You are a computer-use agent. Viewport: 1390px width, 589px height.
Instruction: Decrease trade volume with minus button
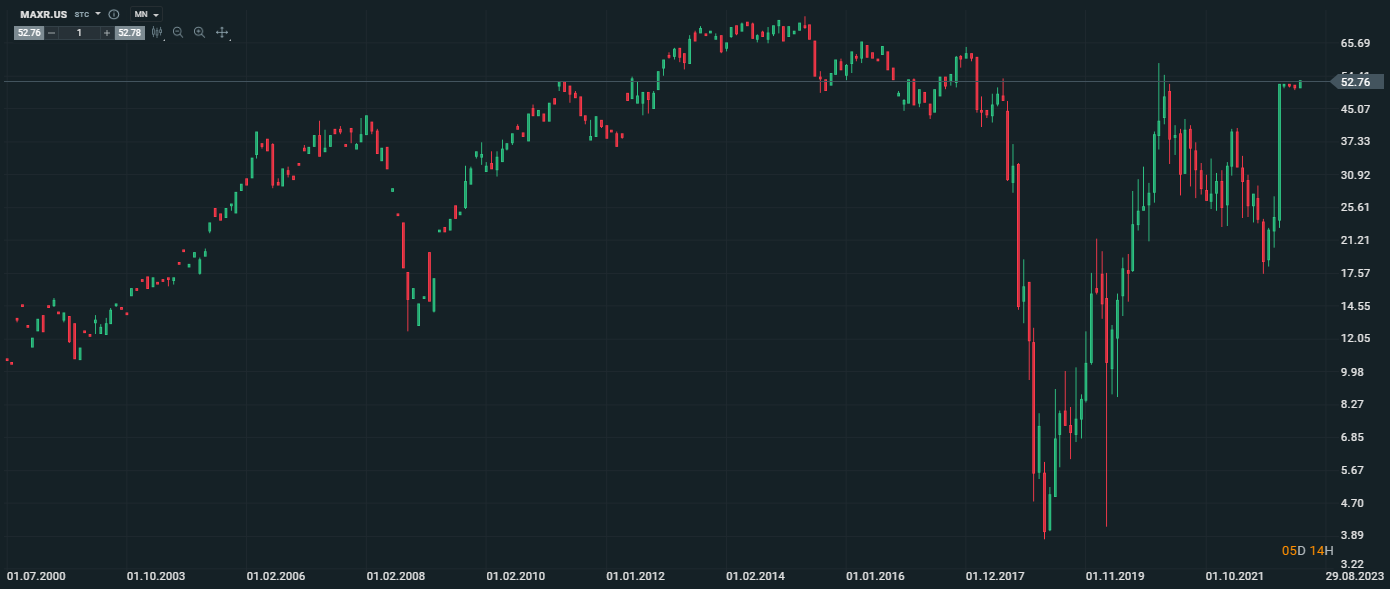click(52, 33)
